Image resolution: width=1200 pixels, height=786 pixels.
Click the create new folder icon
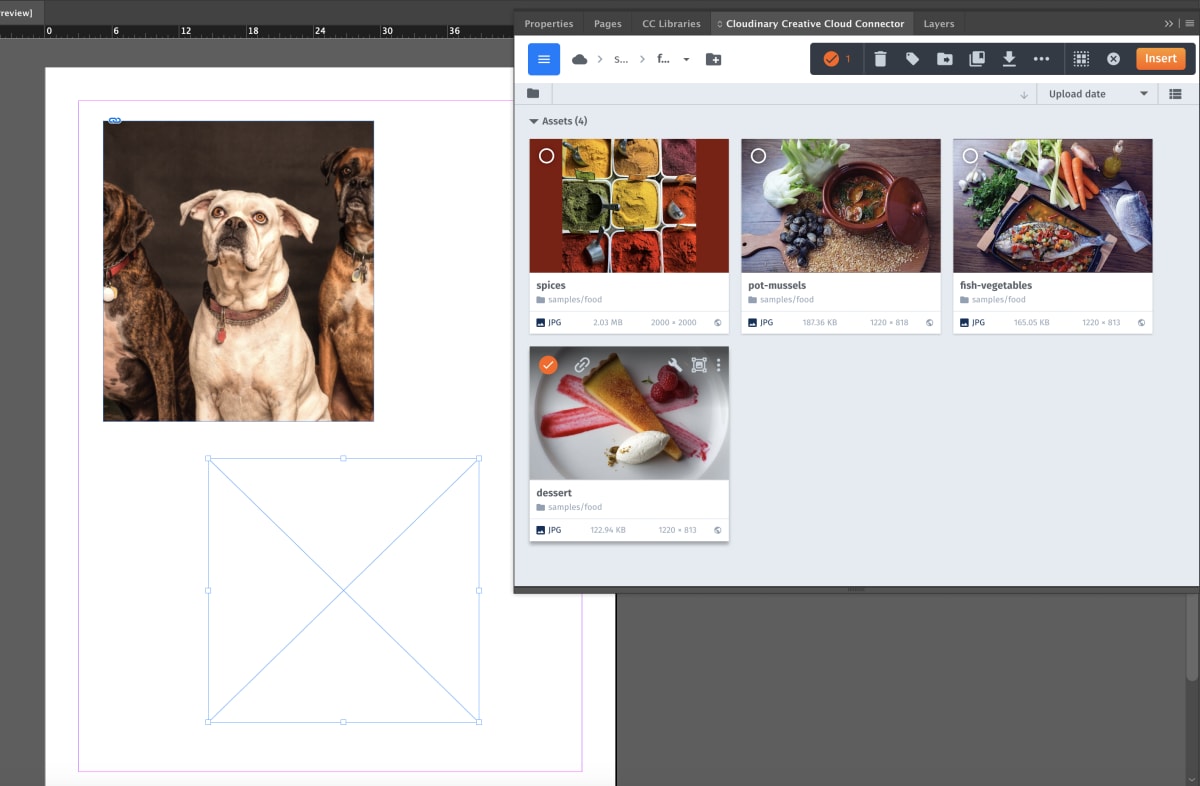(x=714, y=59)
